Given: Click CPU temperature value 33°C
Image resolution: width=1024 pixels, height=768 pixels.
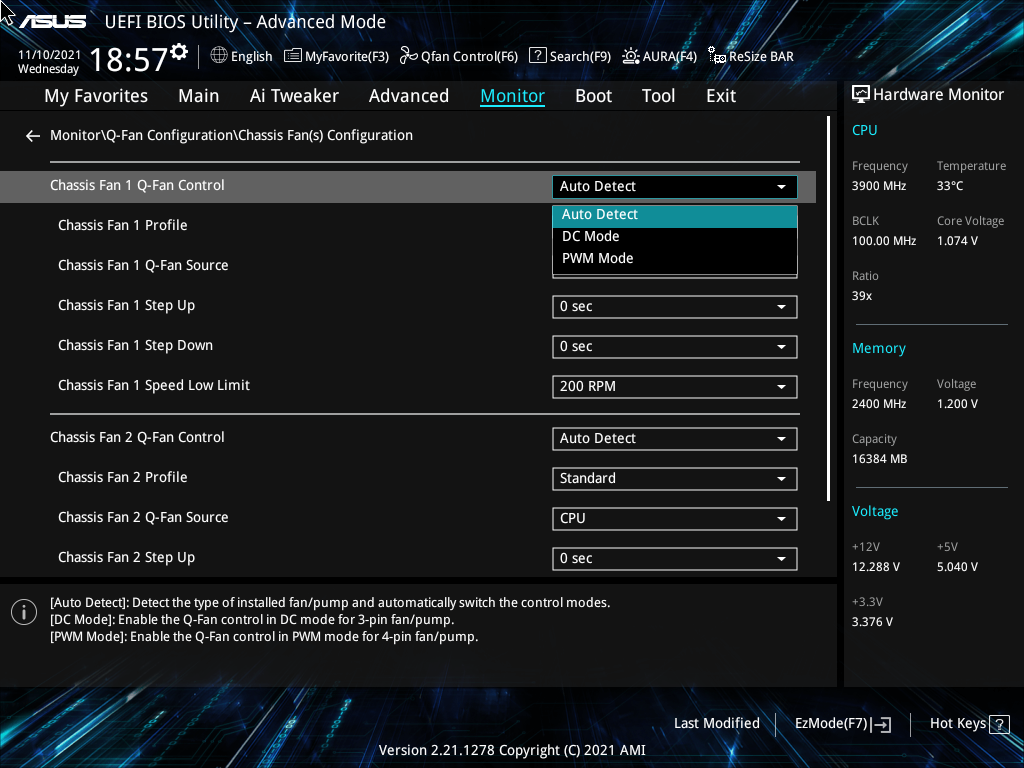Looking at the screenshot, I should pyautogui.click(x=950, y=186).
